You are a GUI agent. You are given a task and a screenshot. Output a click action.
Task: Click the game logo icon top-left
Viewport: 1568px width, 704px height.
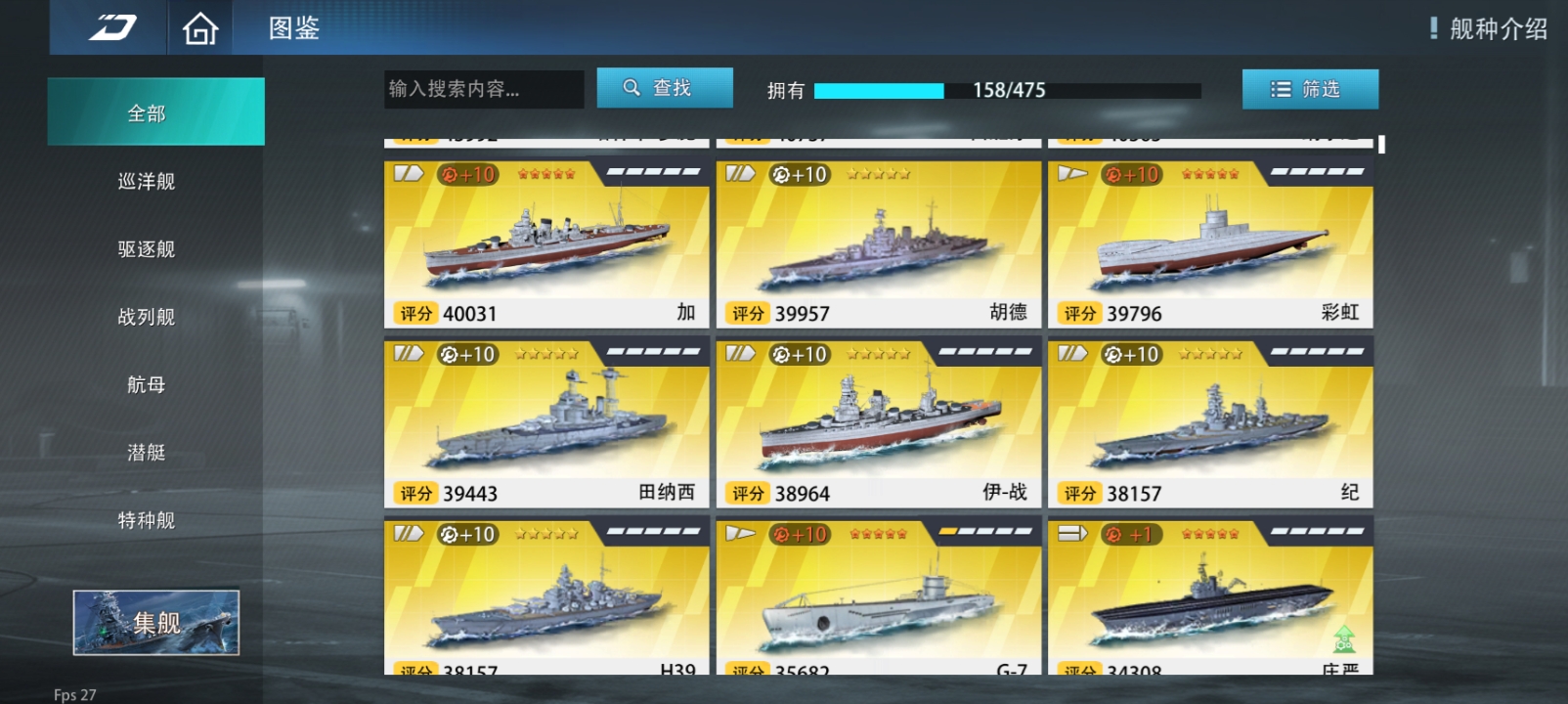click(x=113, y=27)
